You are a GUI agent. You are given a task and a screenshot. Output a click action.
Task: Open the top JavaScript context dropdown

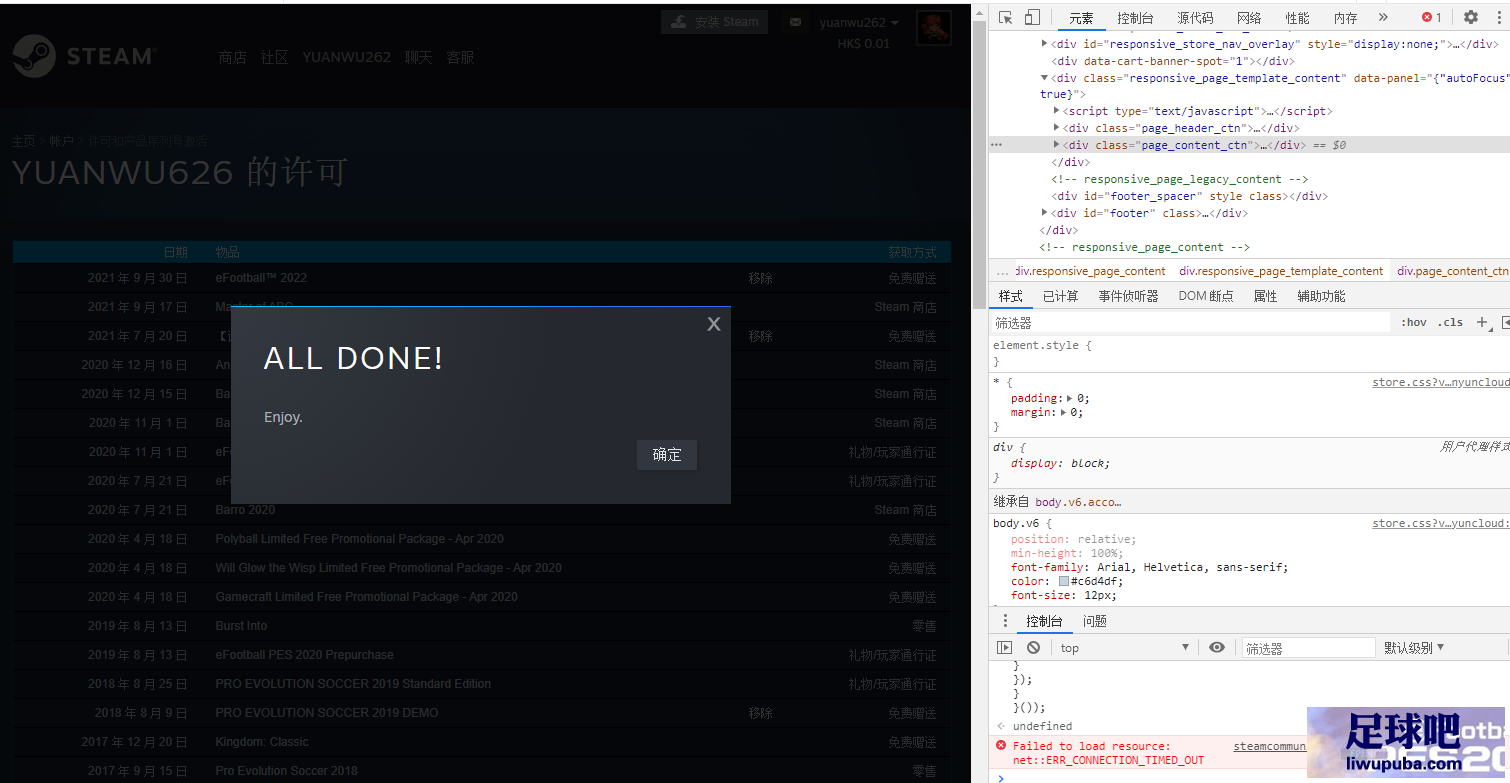click(1125, 648)
